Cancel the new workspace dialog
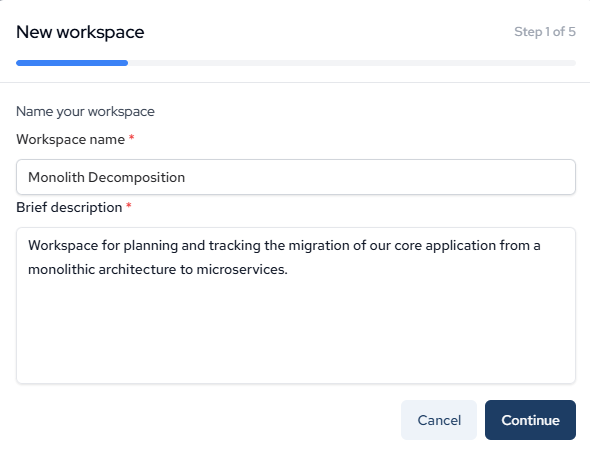 (439, 420)
